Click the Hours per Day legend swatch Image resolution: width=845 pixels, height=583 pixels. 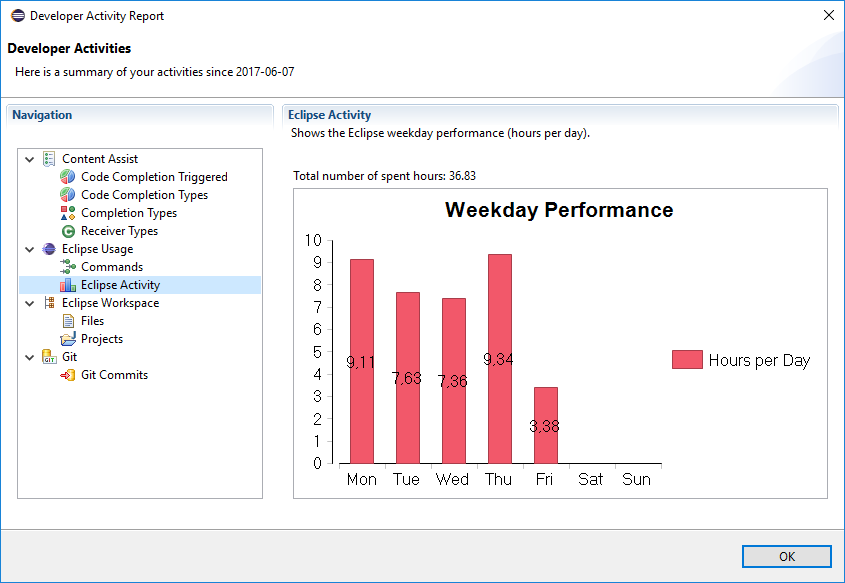point(687,359)
